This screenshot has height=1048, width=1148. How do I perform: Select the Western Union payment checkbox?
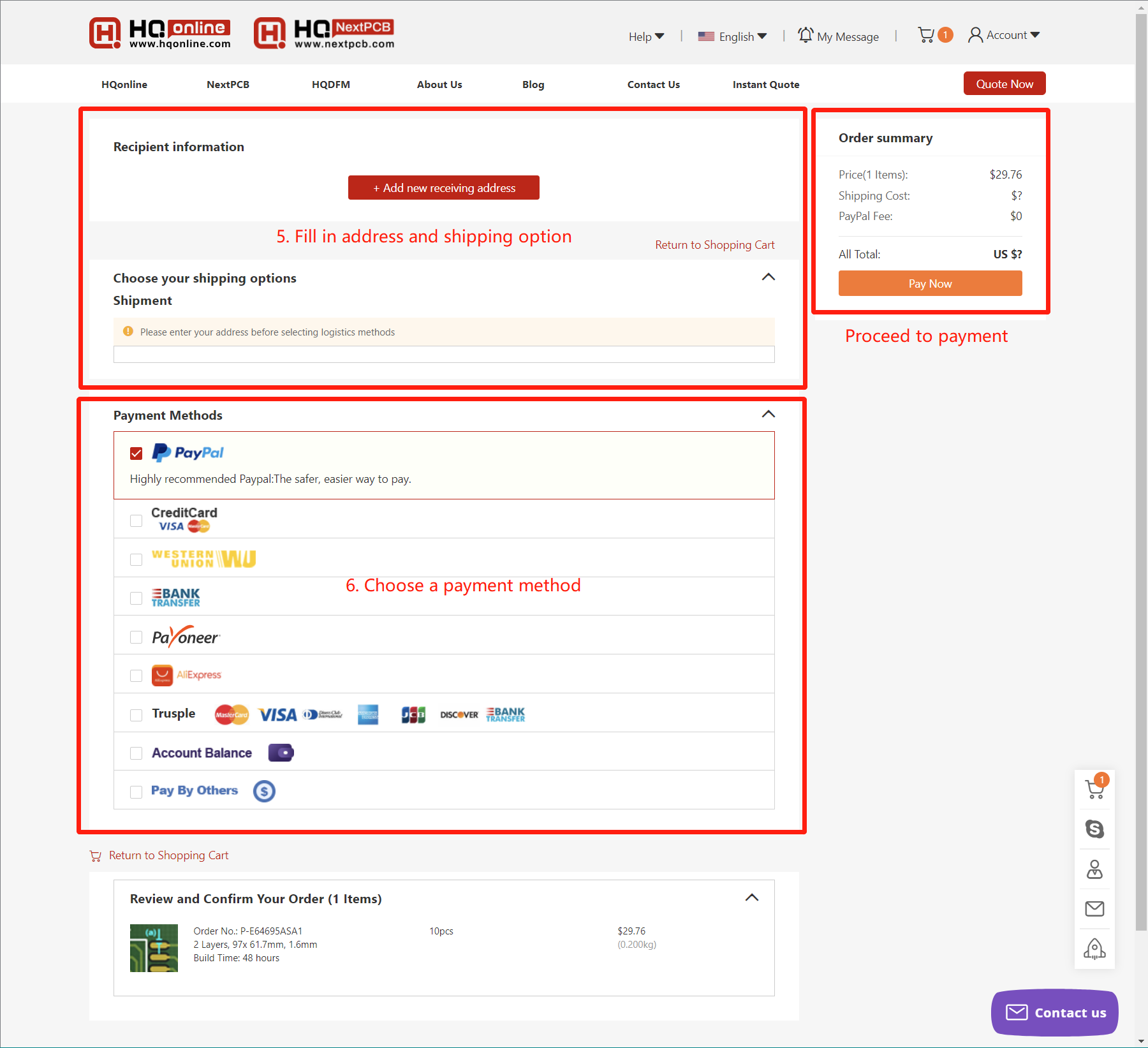click(136, 559)
